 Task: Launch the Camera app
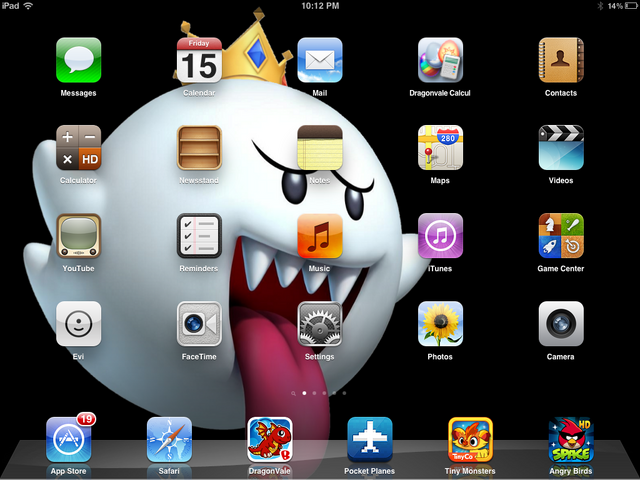[x=561, y=324]
